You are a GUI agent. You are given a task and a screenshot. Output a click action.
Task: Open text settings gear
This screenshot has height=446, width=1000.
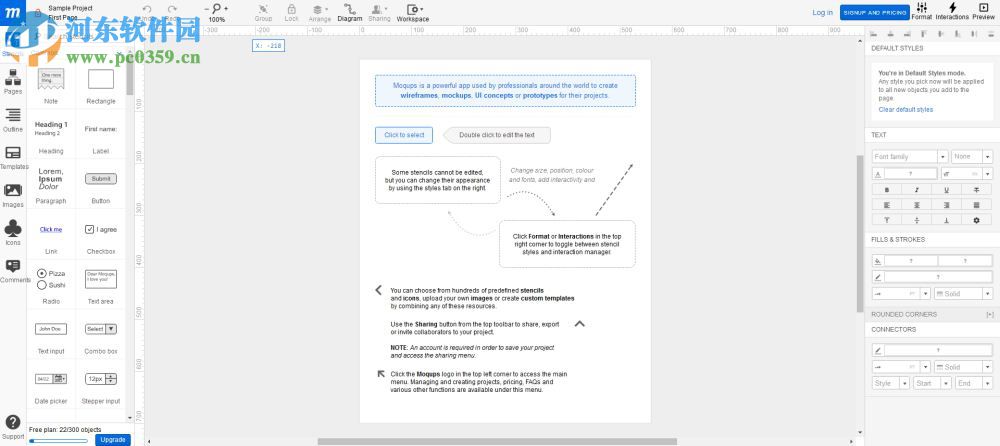[976, 220]
